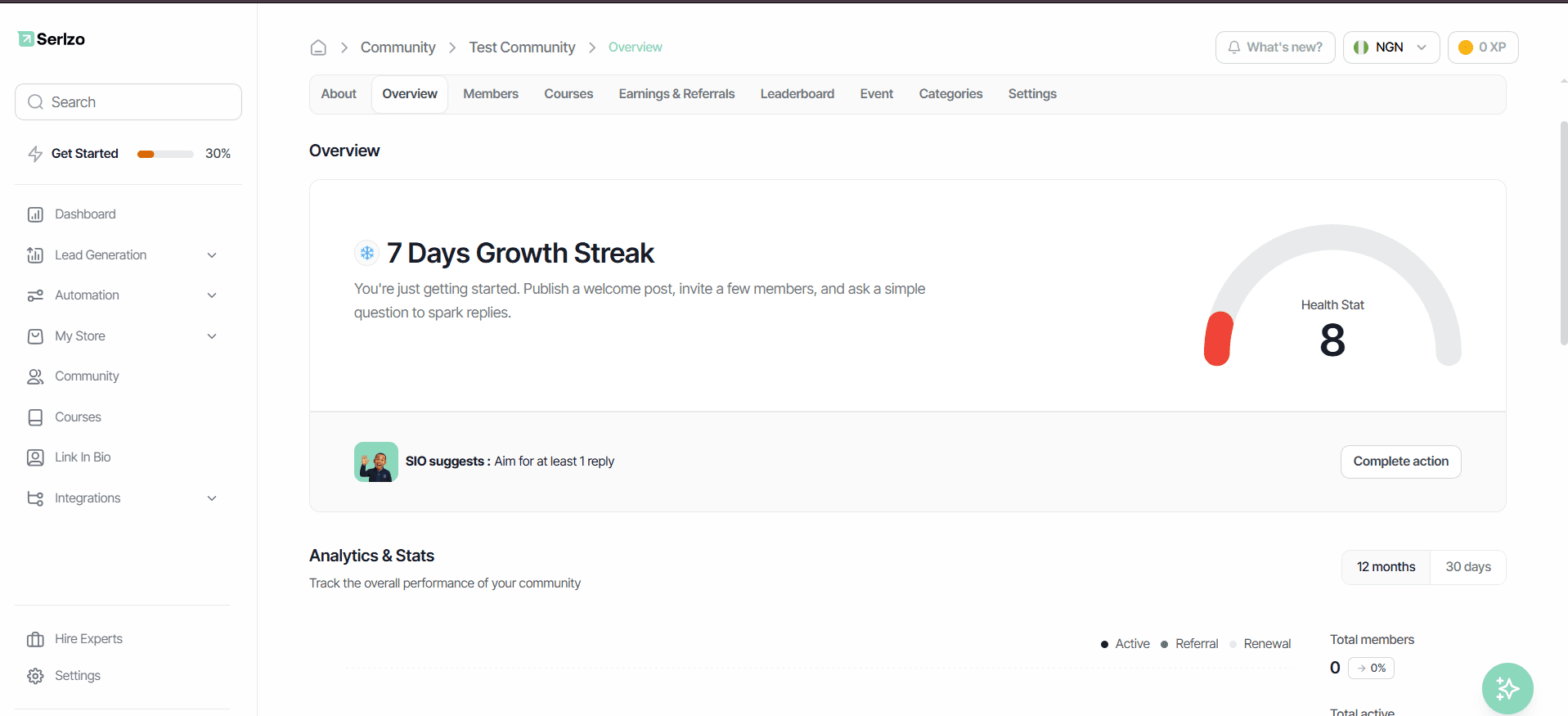Open the What's new notifications button
This screenshot has width=1568, height=716.
point(1275,47)
